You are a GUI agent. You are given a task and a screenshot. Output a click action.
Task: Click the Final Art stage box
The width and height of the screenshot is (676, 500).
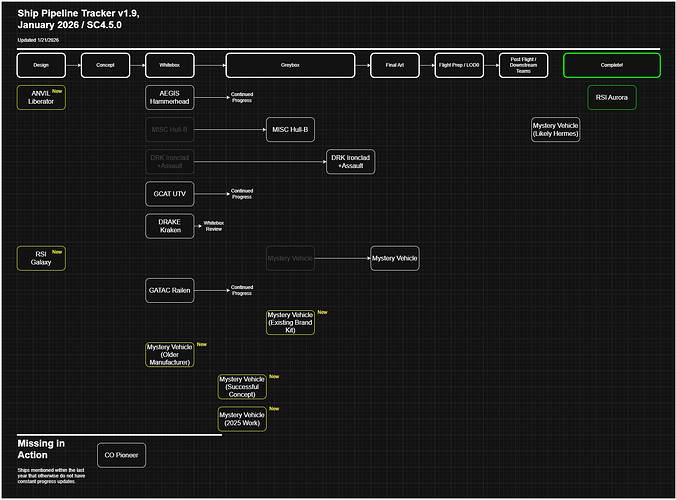pos(395,66)
